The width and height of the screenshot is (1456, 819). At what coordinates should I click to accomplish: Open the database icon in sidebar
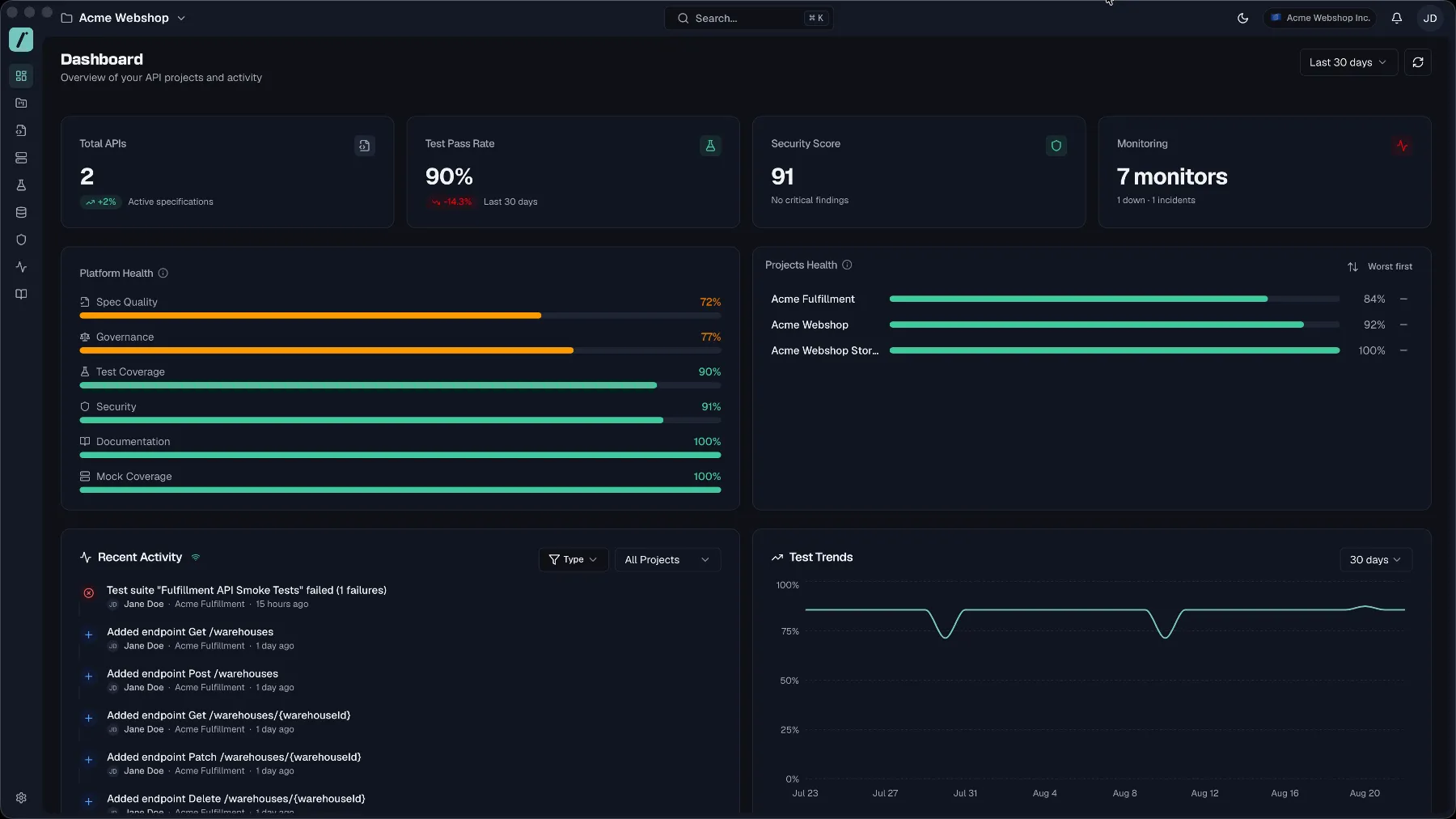[21, 213]
